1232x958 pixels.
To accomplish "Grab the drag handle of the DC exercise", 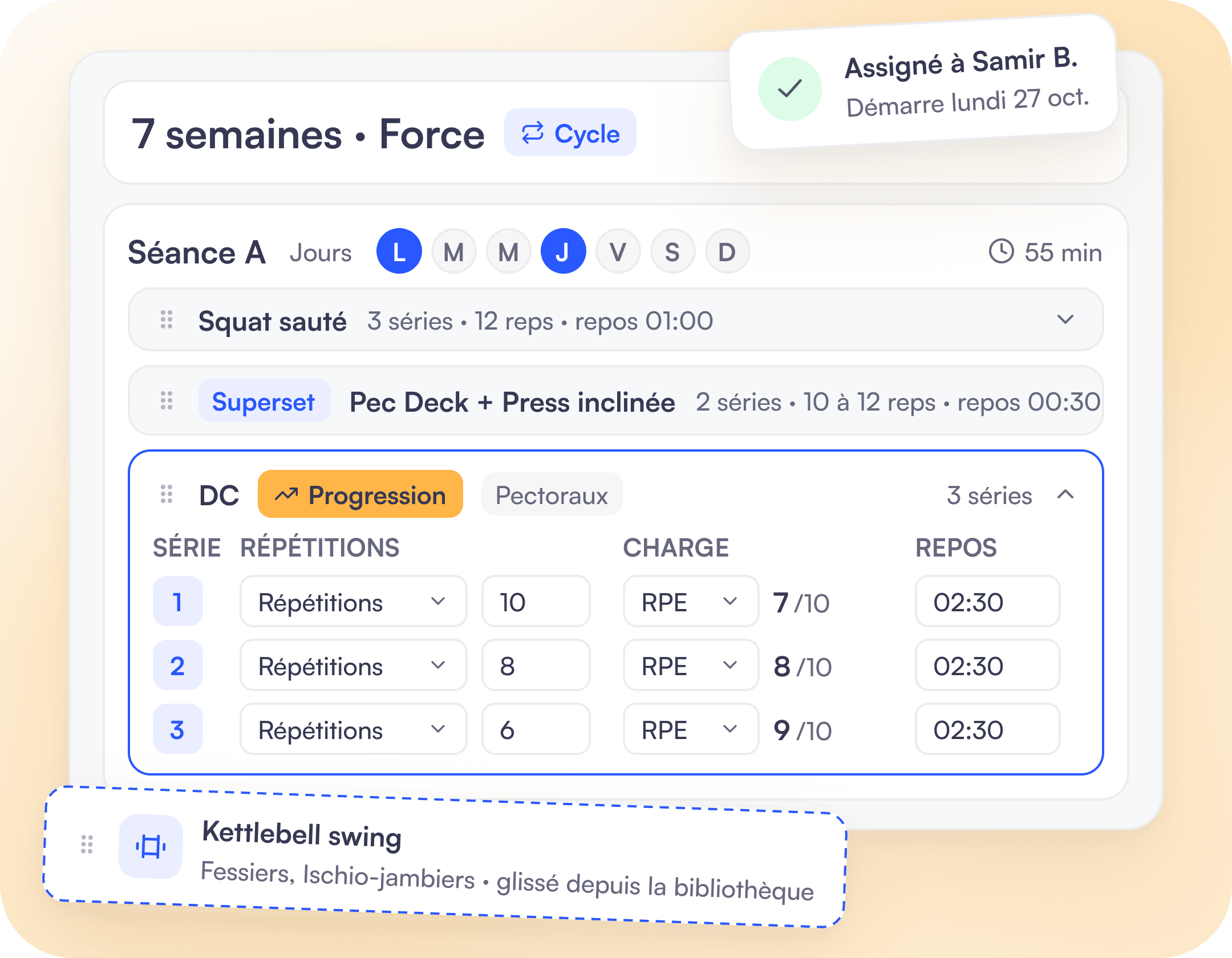I will [167, 494].
